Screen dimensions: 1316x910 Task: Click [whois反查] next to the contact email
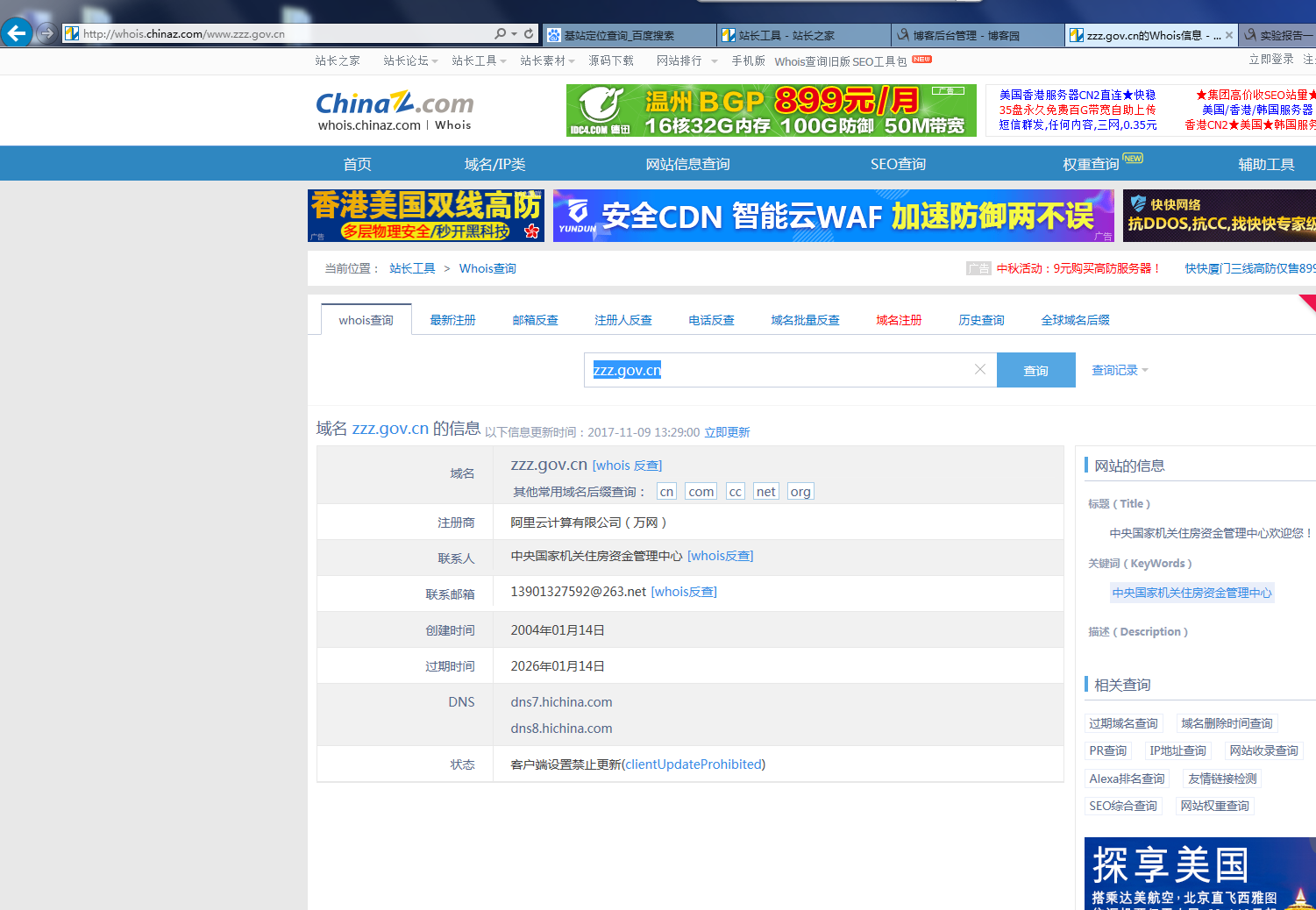pyautogui.click(x=684, y=592)
